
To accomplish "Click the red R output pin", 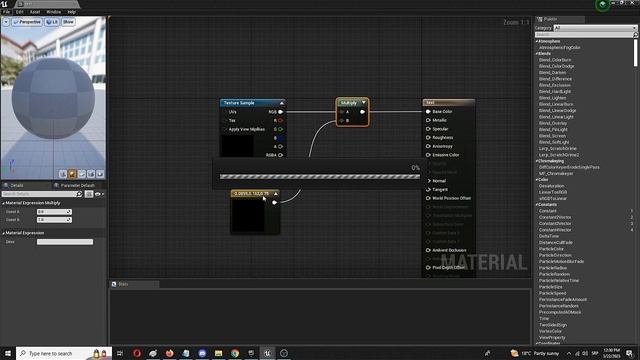I will 280,120.
